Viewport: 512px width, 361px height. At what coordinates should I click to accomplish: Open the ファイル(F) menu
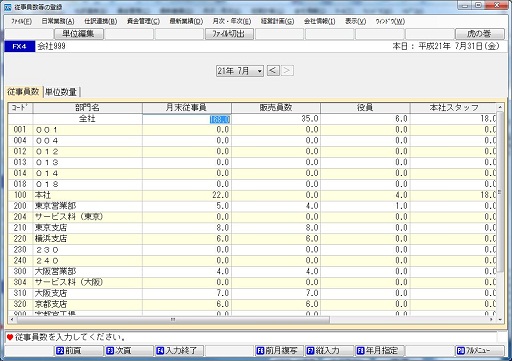point(21,21)
